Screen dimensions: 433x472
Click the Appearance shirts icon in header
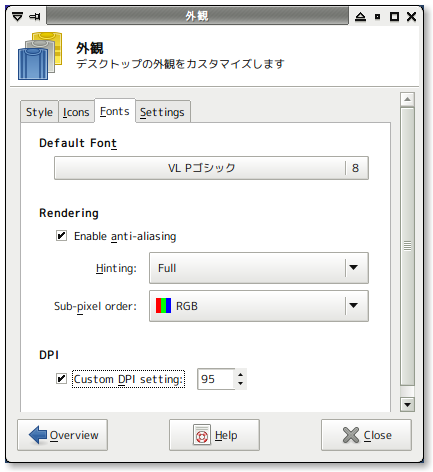coord(40,56)
